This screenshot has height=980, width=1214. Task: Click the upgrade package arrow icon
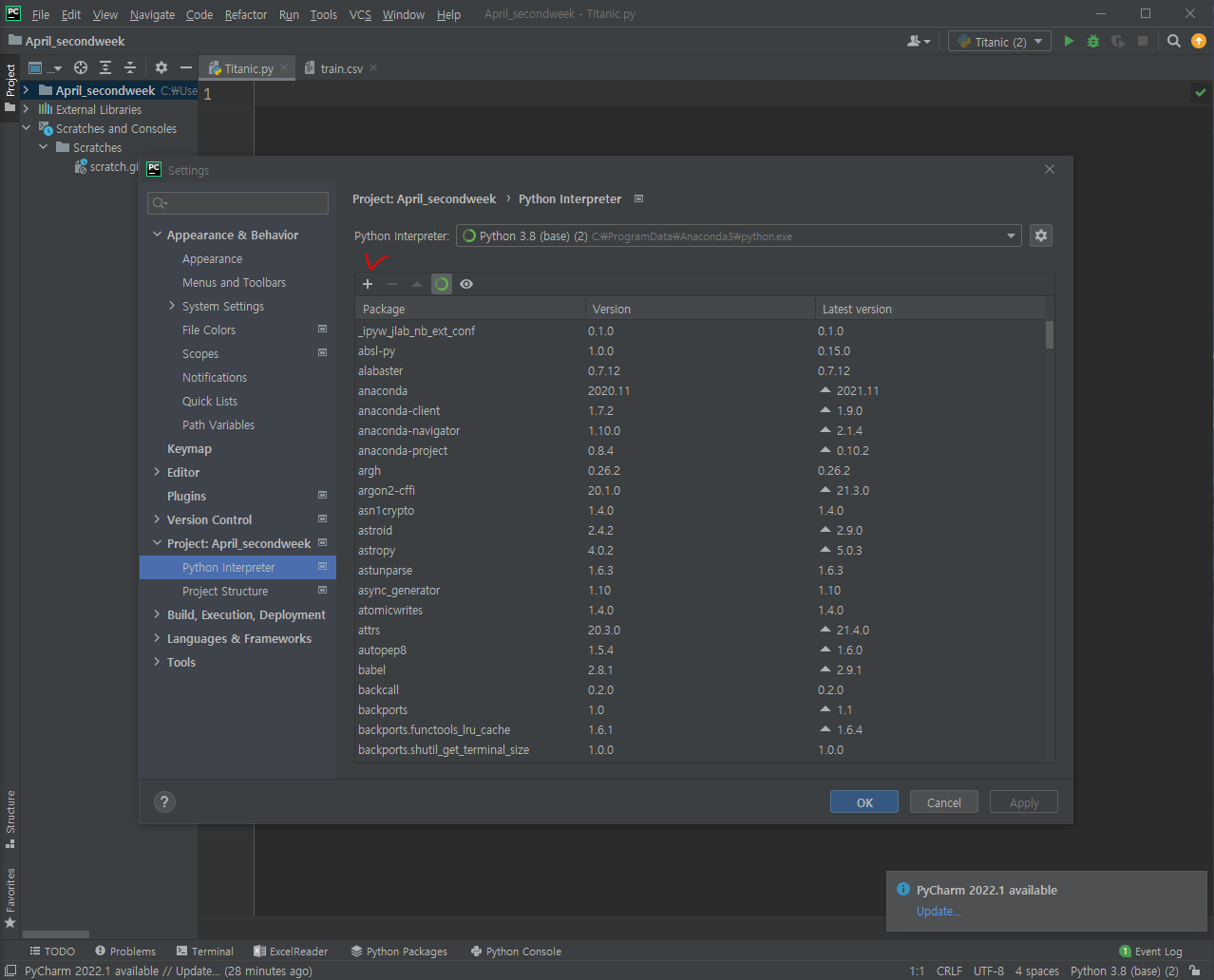tap(417, 284)
